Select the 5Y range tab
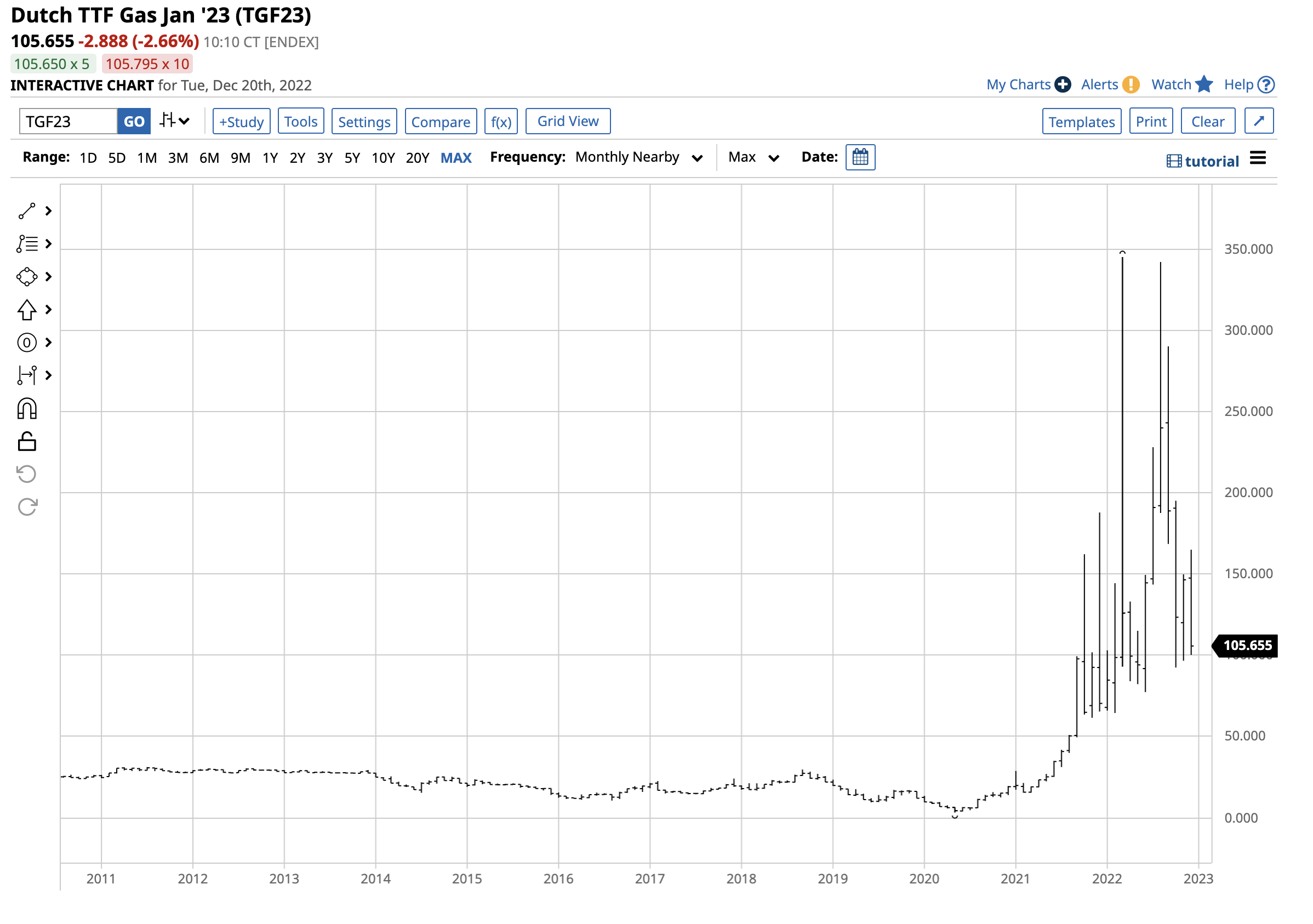The height and width of the screenshot is (924, 1313). click(352, 158)
